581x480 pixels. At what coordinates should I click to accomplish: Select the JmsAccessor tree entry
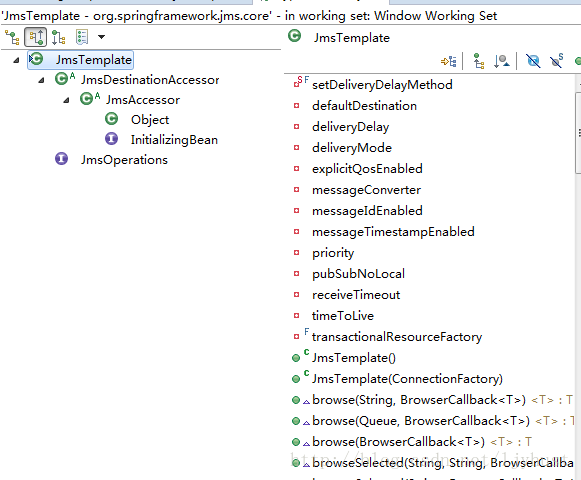coord(143,100)
